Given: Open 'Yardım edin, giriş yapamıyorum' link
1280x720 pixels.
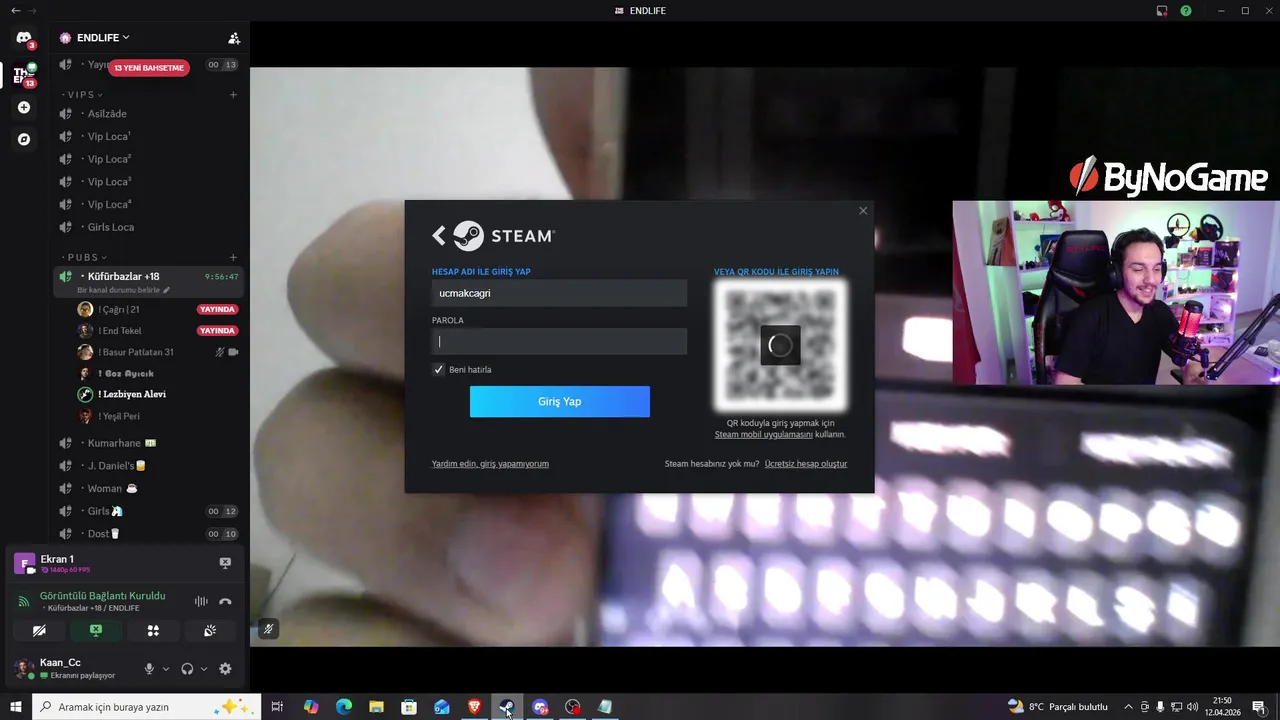Looking at the screenshot, I should tap(490, 464).
